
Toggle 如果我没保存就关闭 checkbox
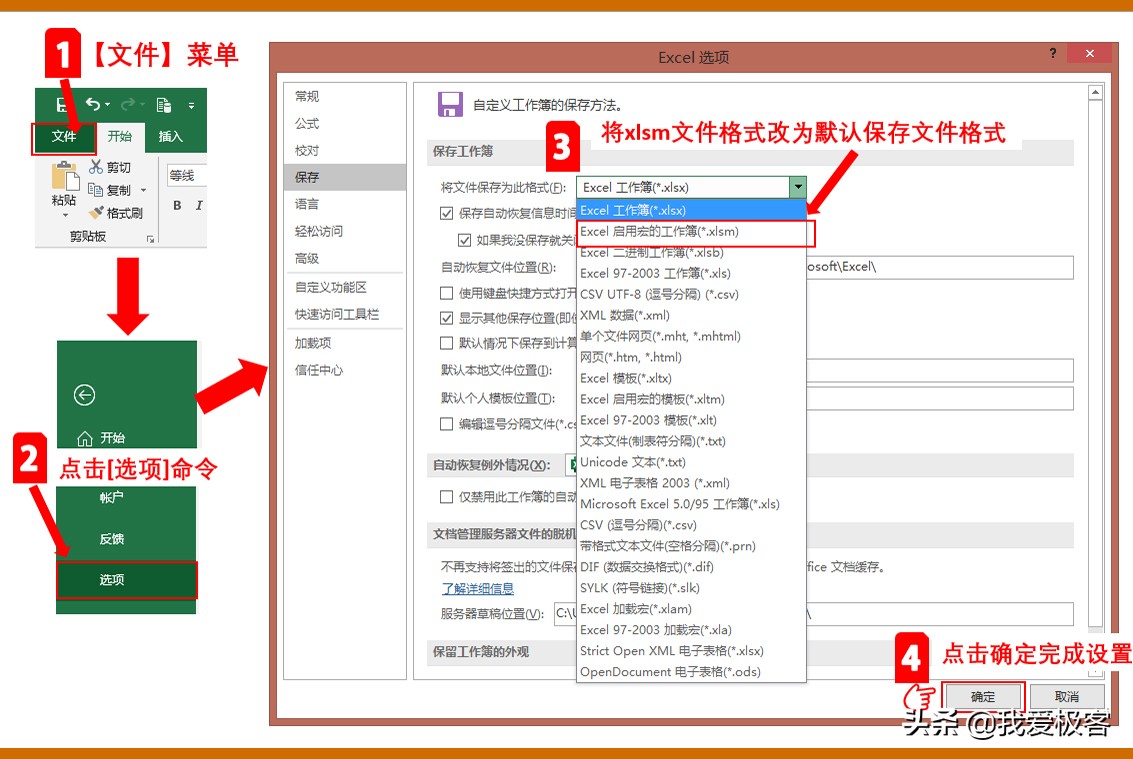tap(465, 240)
